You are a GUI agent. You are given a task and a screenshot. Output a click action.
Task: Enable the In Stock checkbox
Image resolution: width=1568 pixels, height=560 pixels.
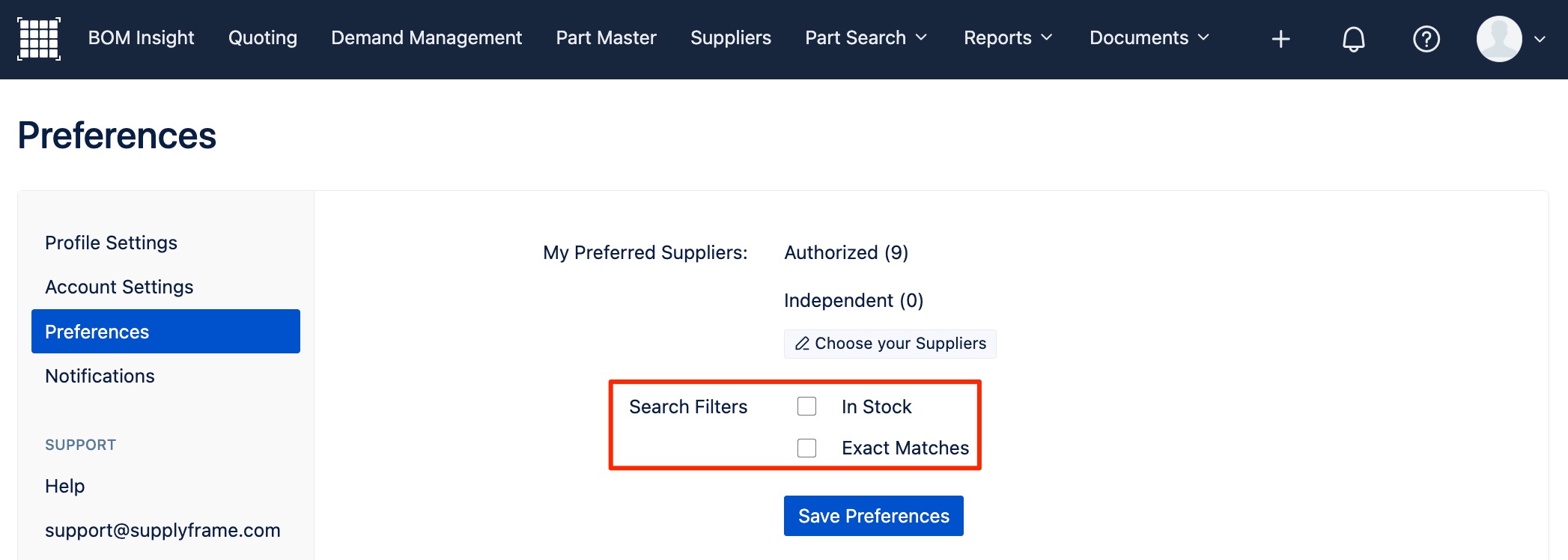(806, 407)
